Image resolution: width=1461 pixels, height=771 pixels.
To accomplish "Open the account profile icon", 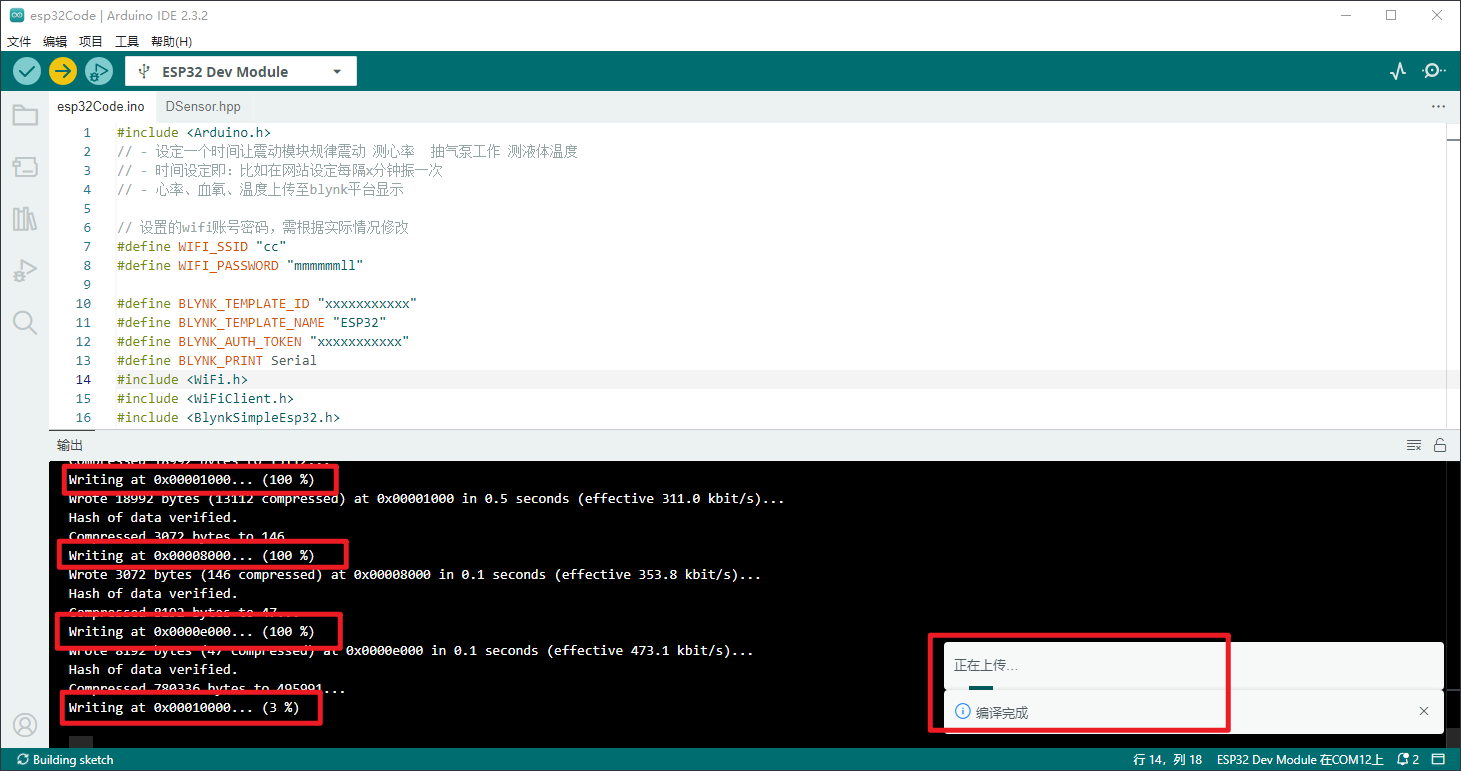I will point(25,725).
